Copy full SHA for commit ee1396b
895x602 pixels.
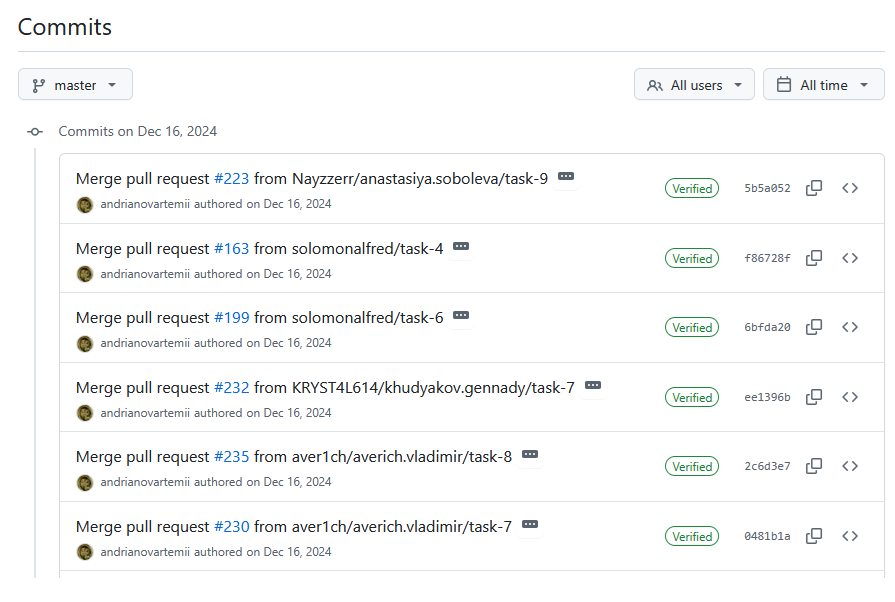[x=814, y=397]
